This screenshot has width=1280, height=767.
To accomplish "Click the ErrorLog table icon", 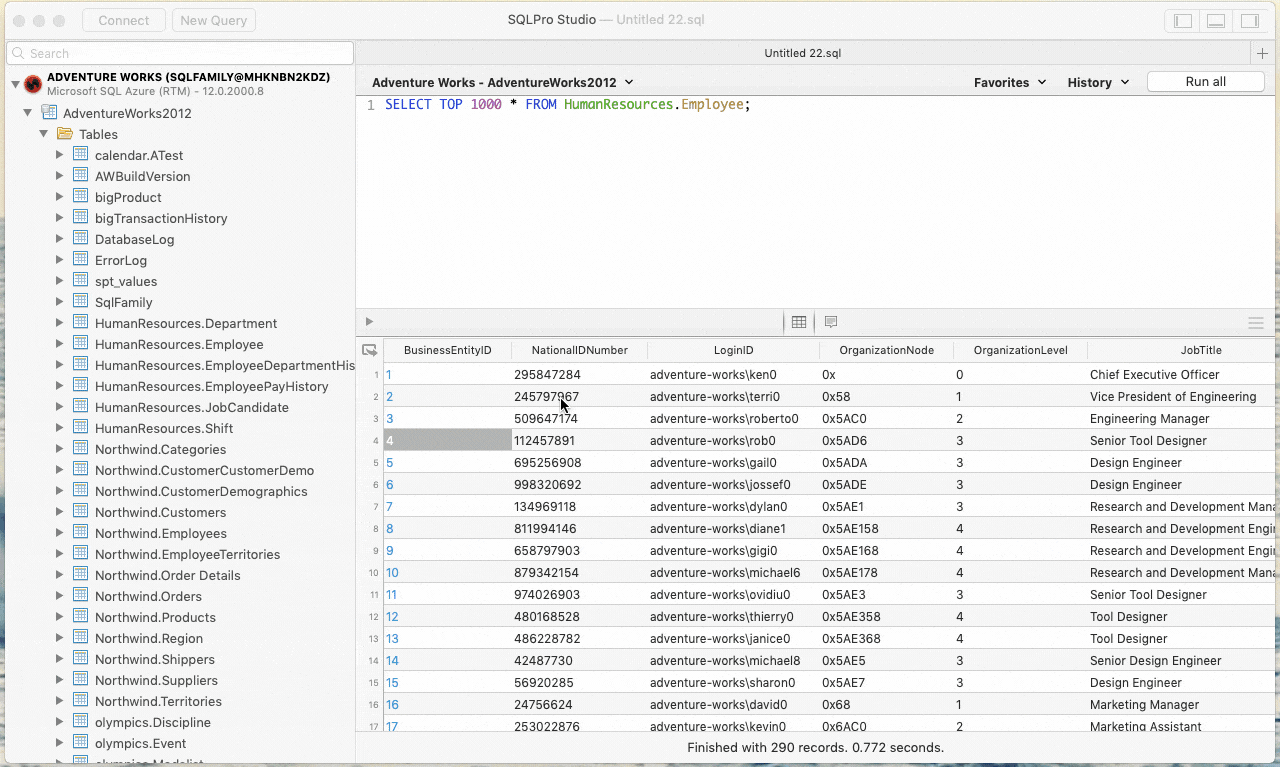I will [81, 260].
